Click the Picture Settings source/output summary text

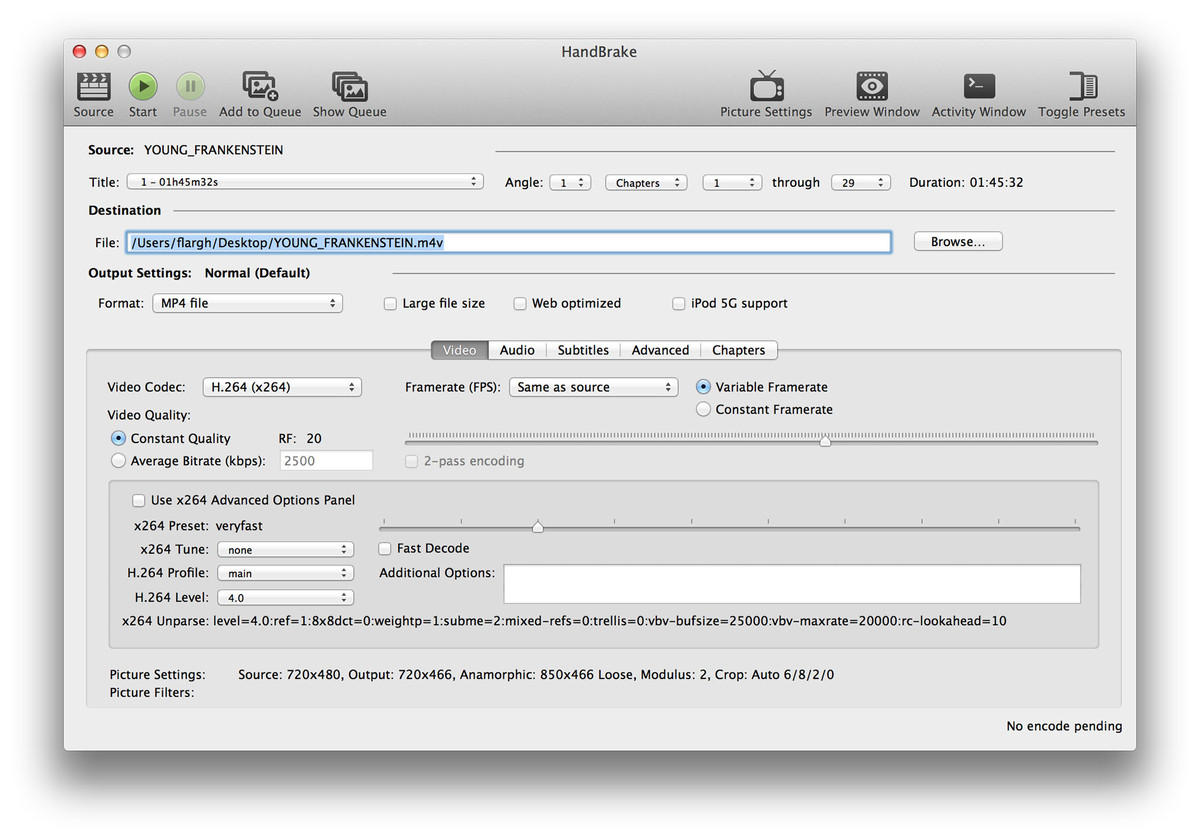[536, 675]
